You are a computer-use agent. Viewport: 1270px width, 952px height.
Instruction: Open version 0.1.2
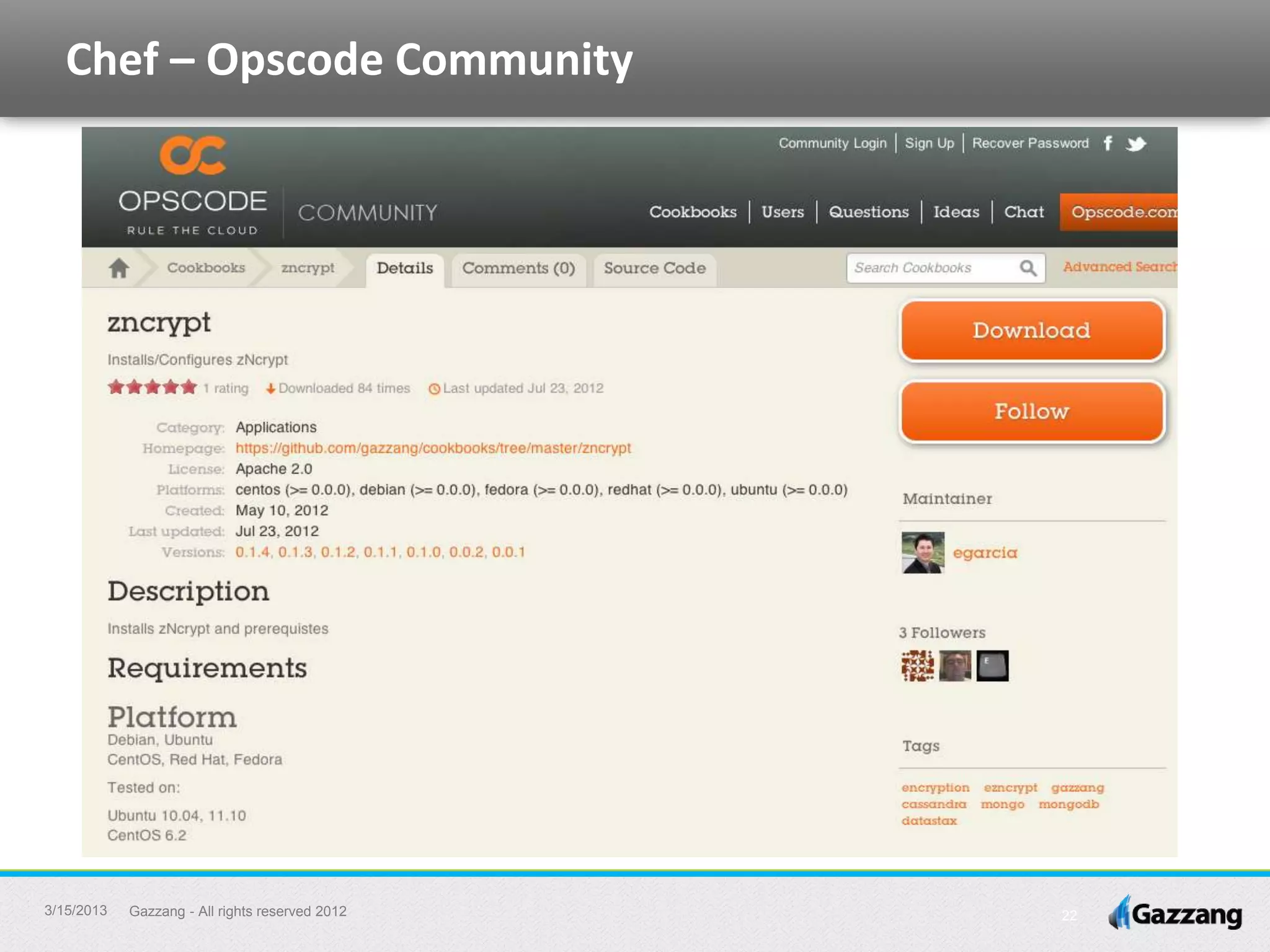pyautogui.click(x=338, y=552)
